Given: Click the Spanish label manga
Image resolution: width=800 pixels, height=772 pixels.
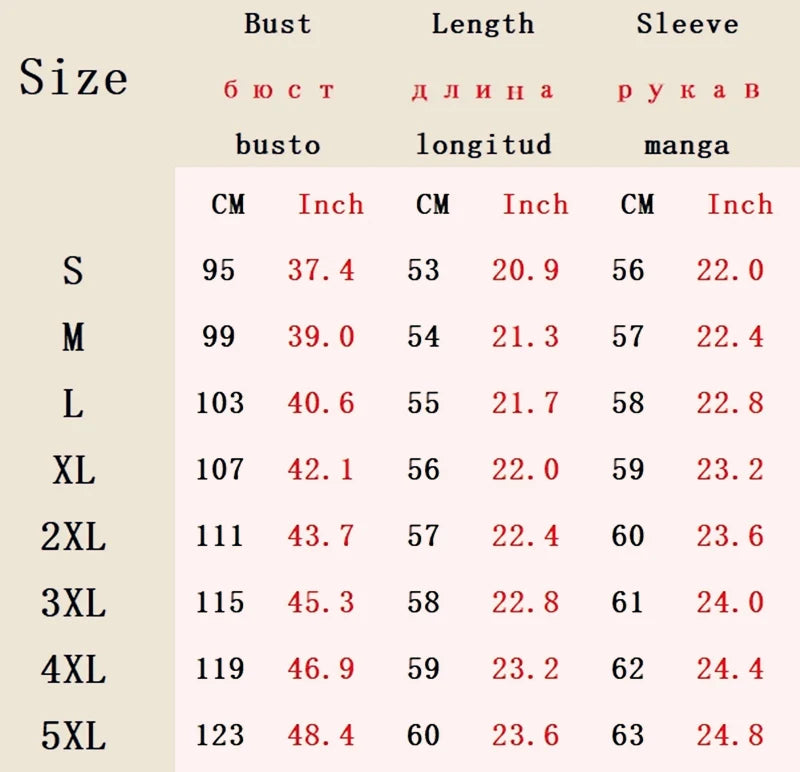Looking at the screenshot, I should click(x=687, y=146).
